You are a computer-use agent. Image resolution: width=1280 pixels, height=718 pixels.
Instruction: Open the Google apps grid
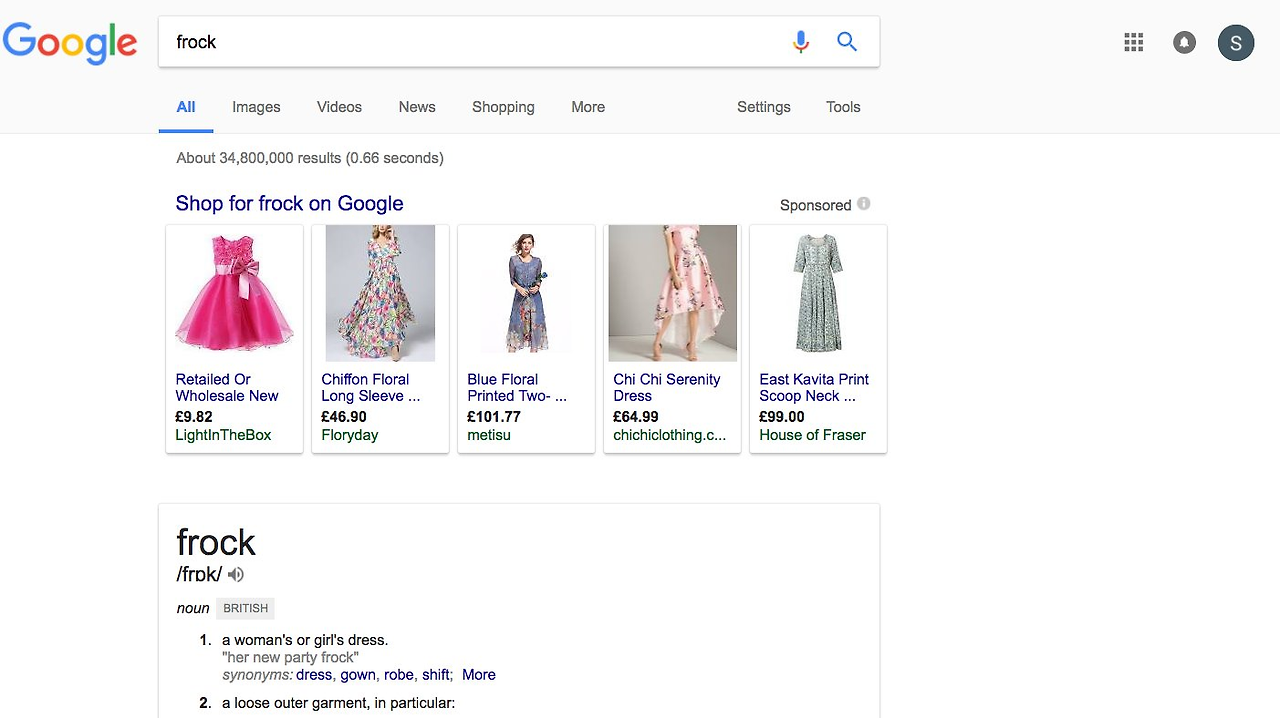[x=1133, y=42]
